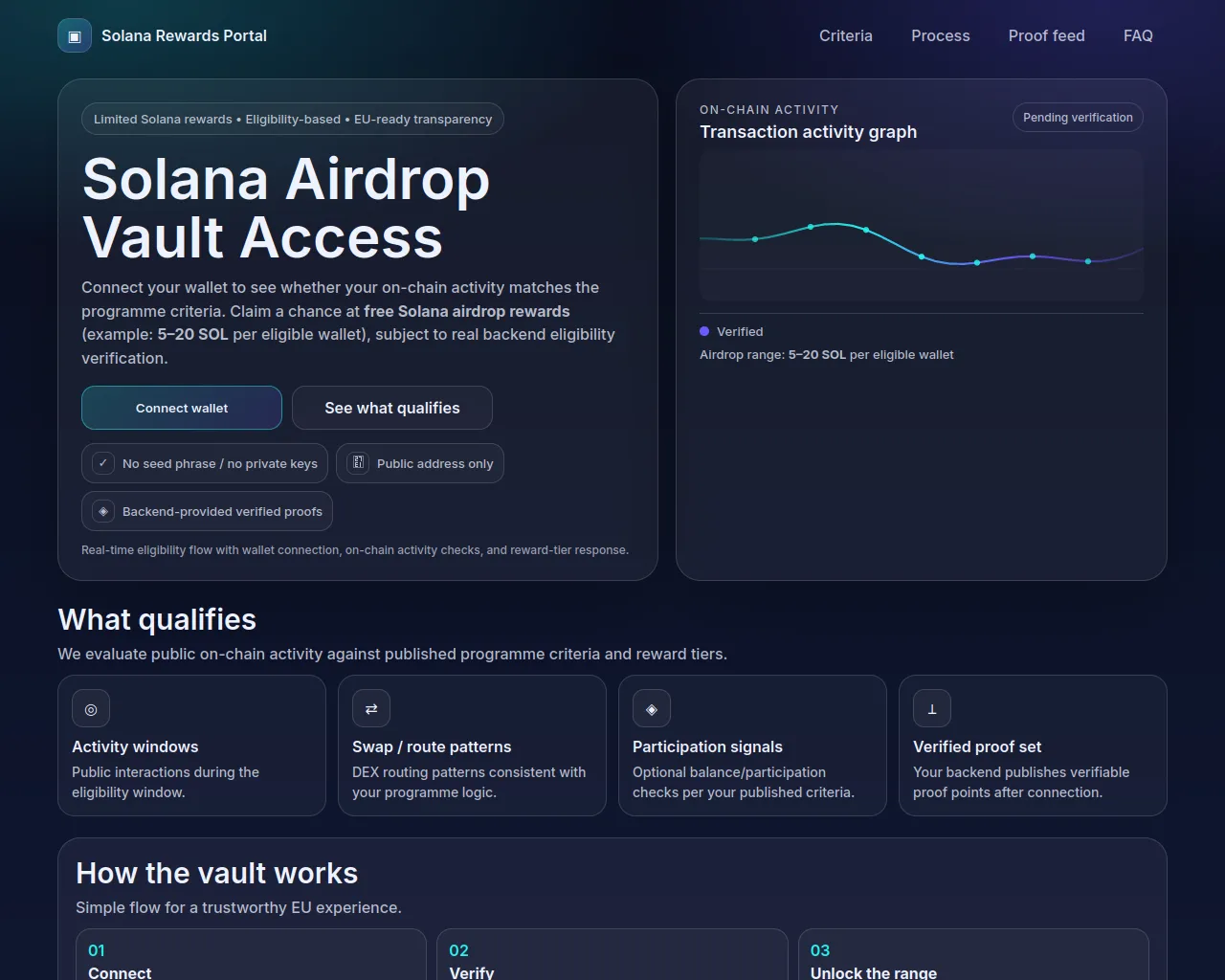
Task: Click the Verified legend label
Action: click(740, 331)
